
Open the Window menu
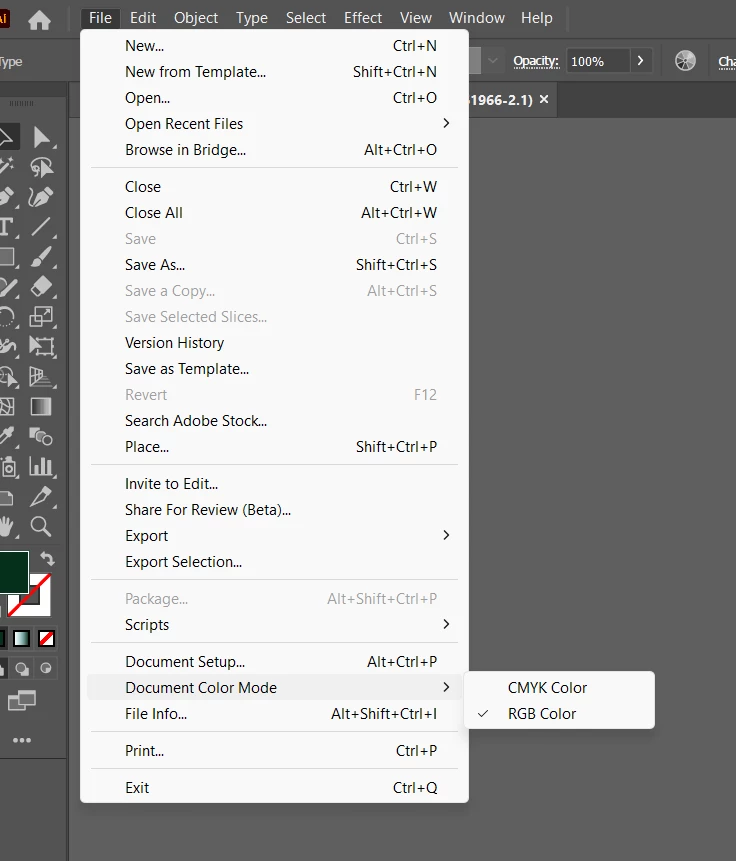click(x=476, y=18)
